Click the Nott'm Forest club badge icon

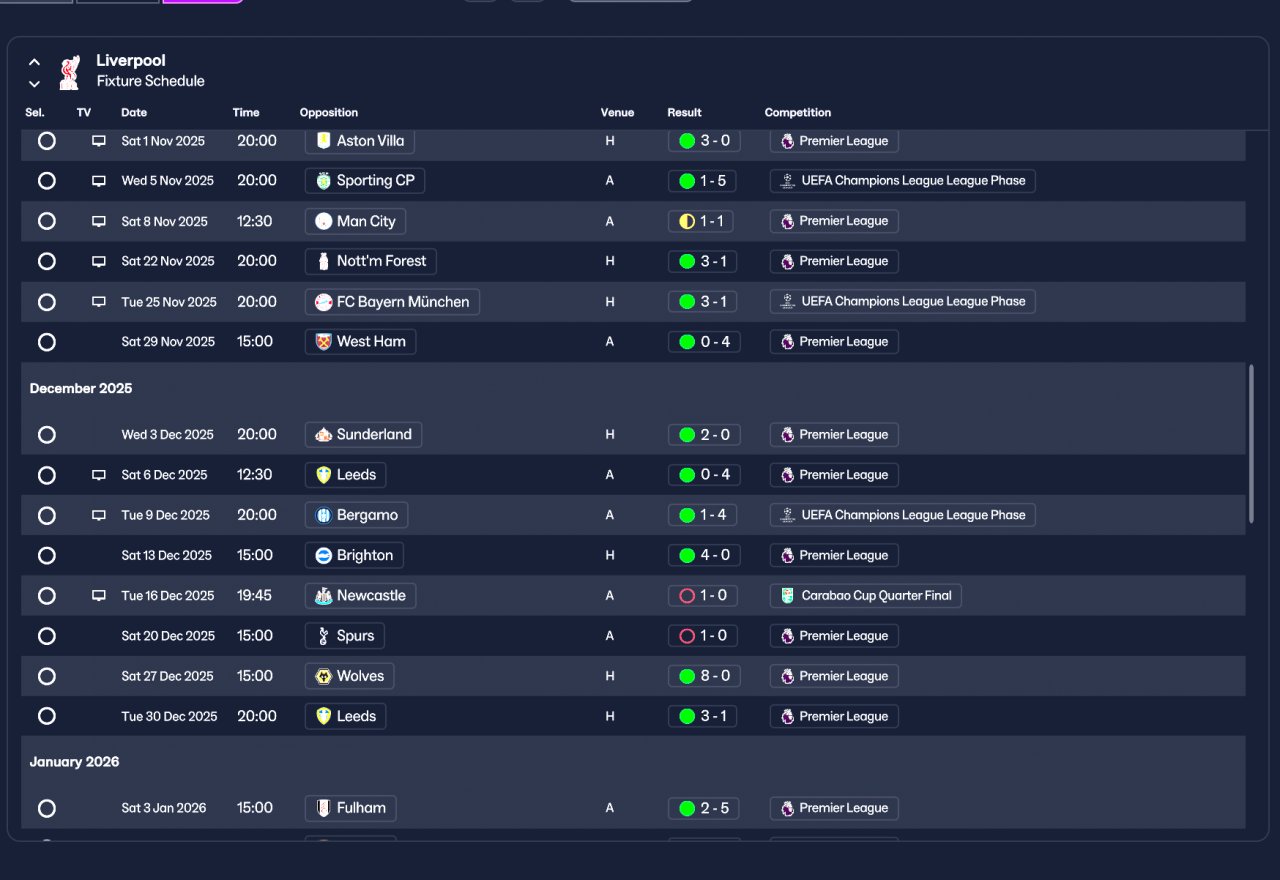(x=323, y=261)
